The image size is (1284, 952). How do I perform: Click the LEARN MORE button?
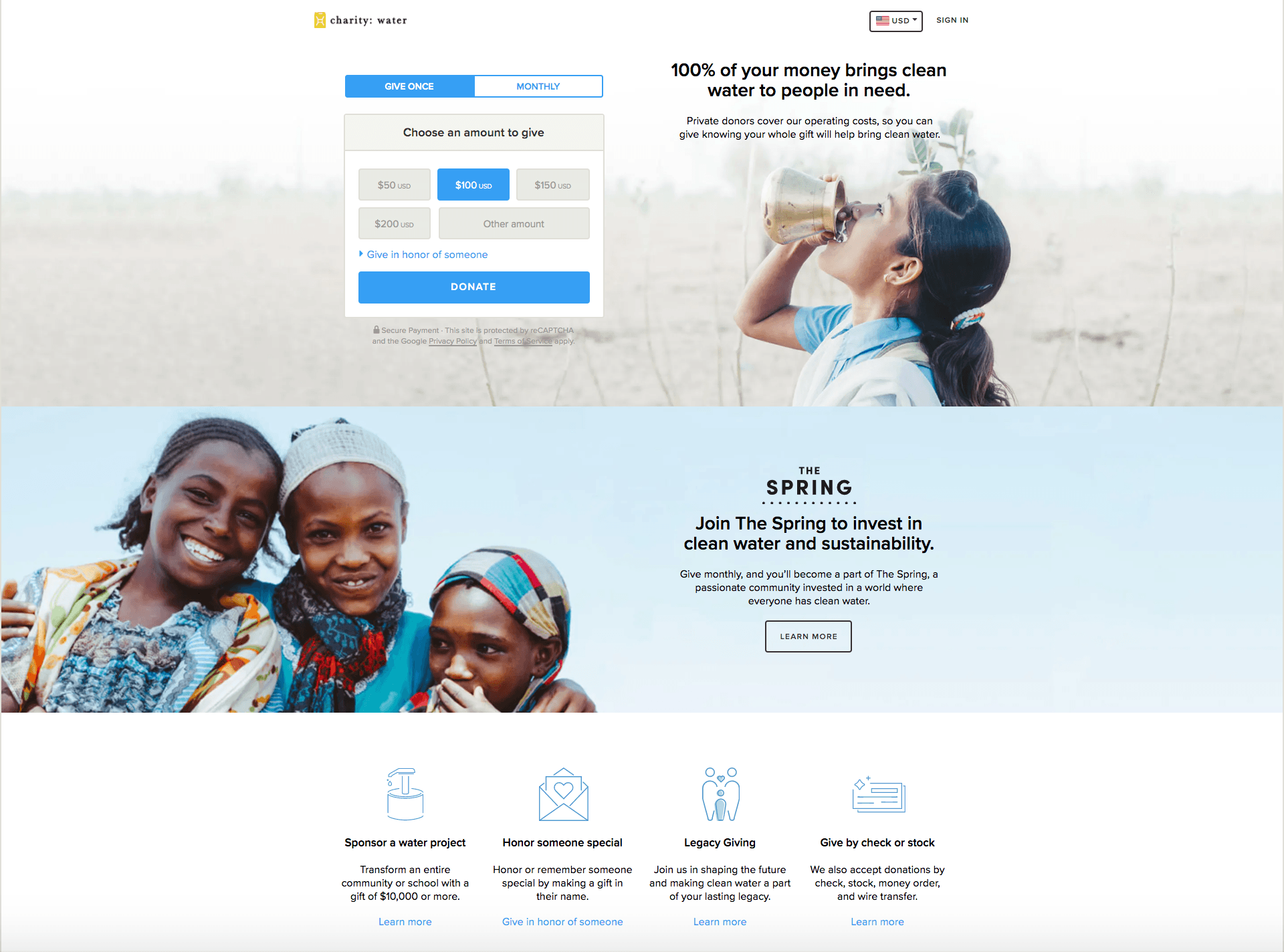[807, 635]
